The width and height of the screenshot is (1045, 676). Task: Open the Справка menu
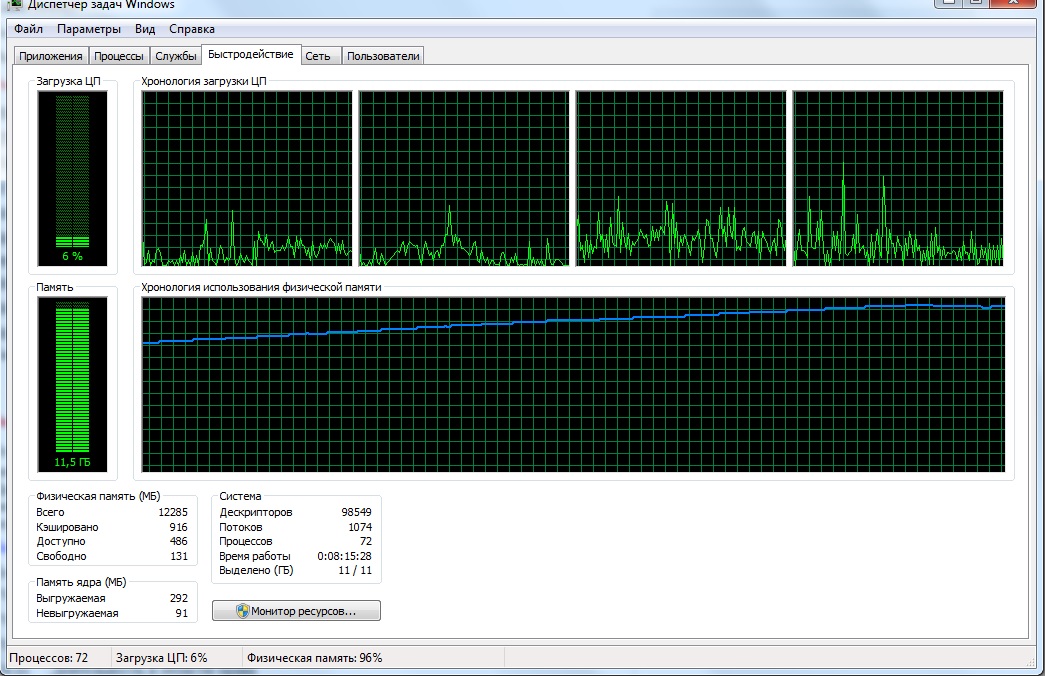tap(191, 29)
